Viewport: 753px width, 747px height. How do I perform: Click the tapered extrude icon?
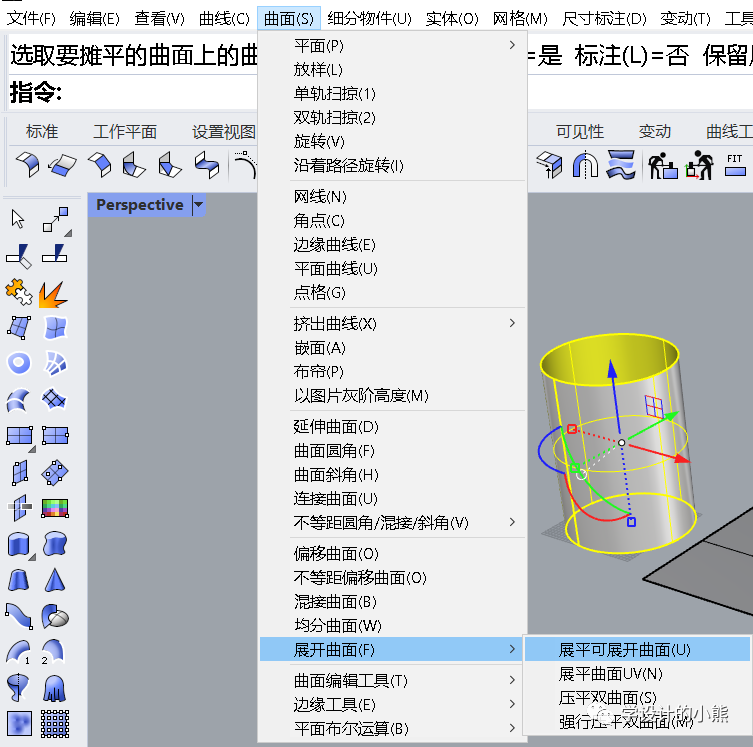[19, 580]
